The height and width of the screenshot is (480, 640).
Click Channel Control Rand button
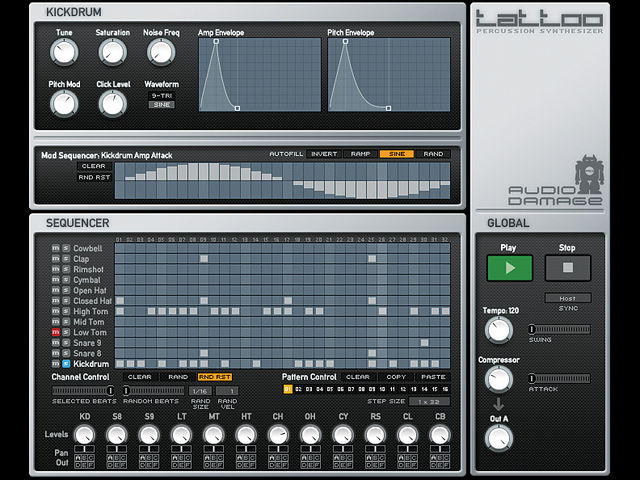coord(178,377)
